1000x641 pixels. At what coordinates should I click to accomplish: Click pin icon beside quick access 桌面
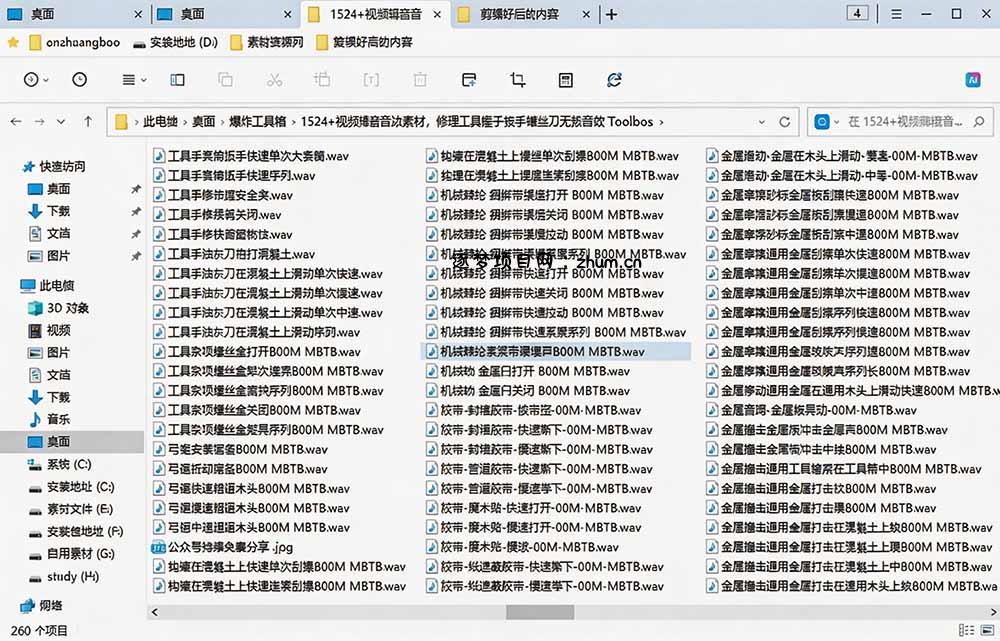tap(135, 189)
